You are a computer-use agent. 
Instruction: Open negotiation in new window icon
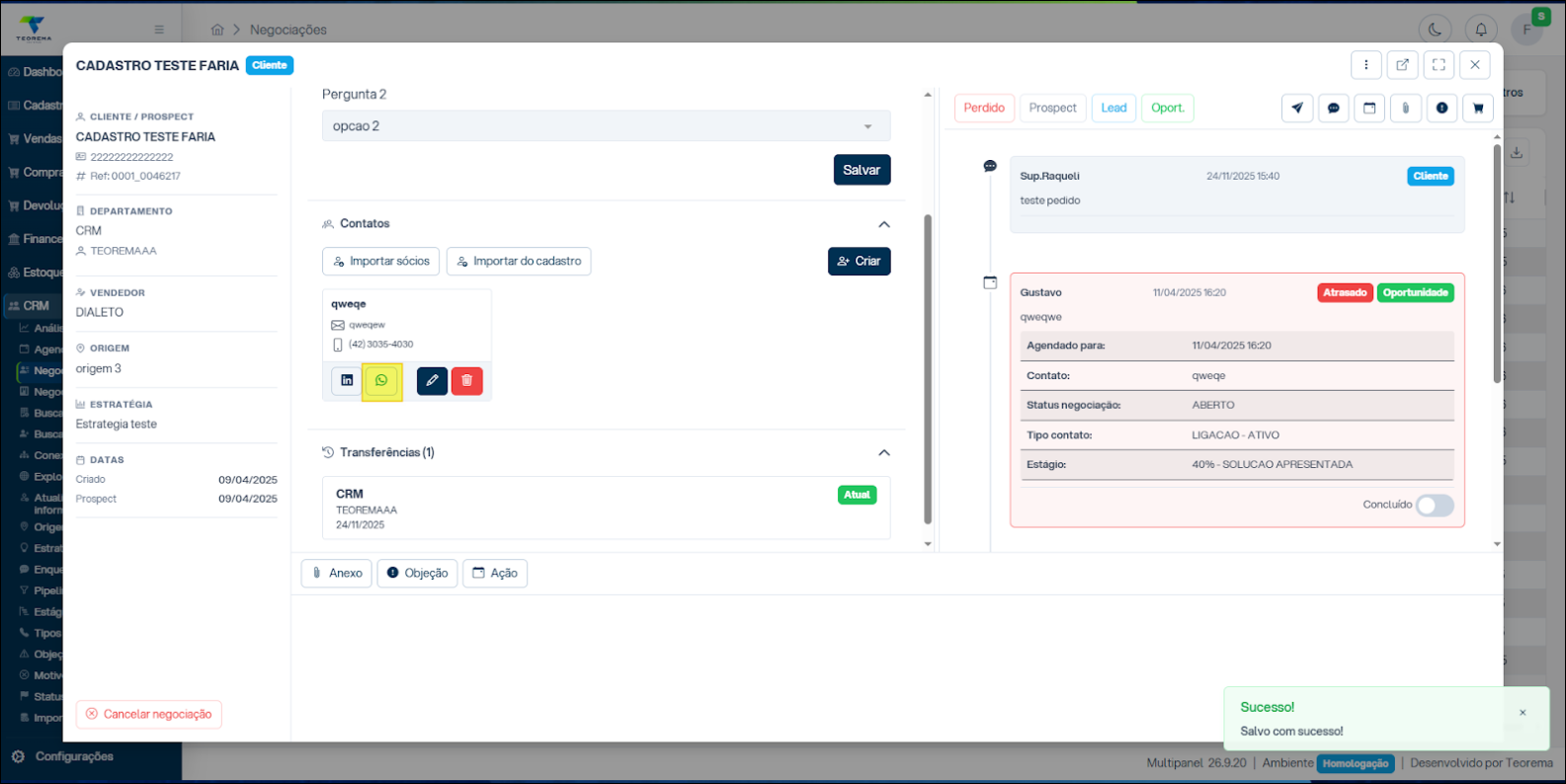(x=1403, y=65)
